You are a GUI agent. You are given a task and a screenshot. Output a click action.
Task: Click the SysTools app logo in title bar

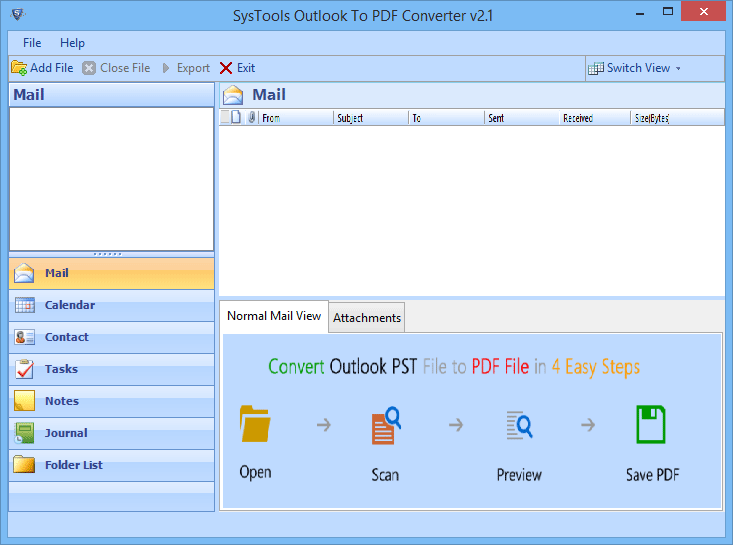coord(18,14)
